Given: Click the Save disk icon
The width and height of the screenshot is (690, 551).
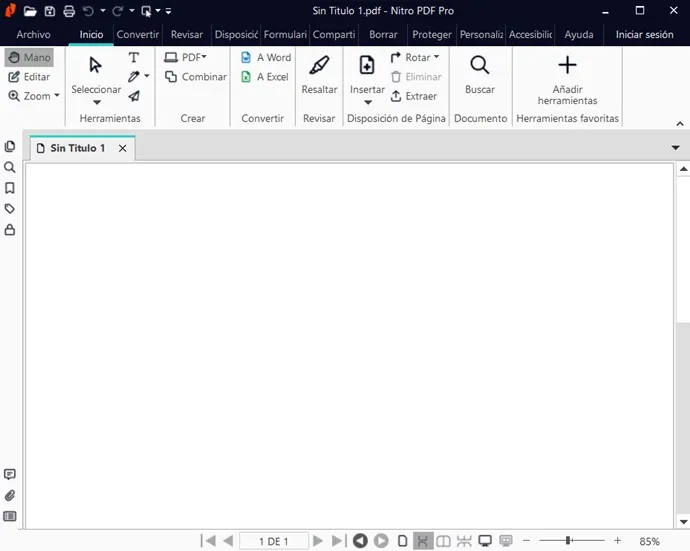Looking at the screenshot, I should (50, 11).
